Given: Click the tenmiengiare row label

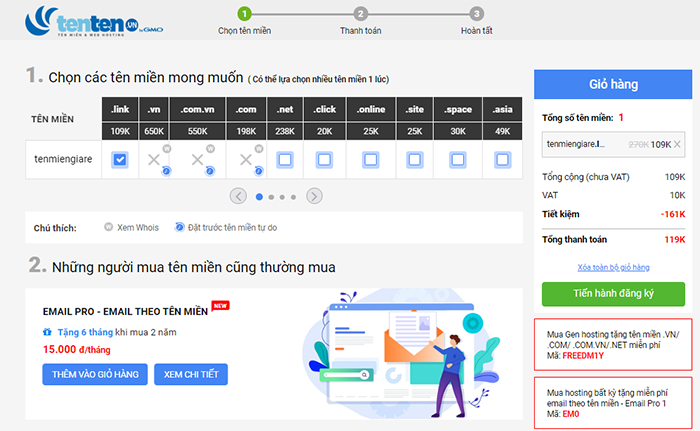Looking at the screenshot, I should (63, 159).
